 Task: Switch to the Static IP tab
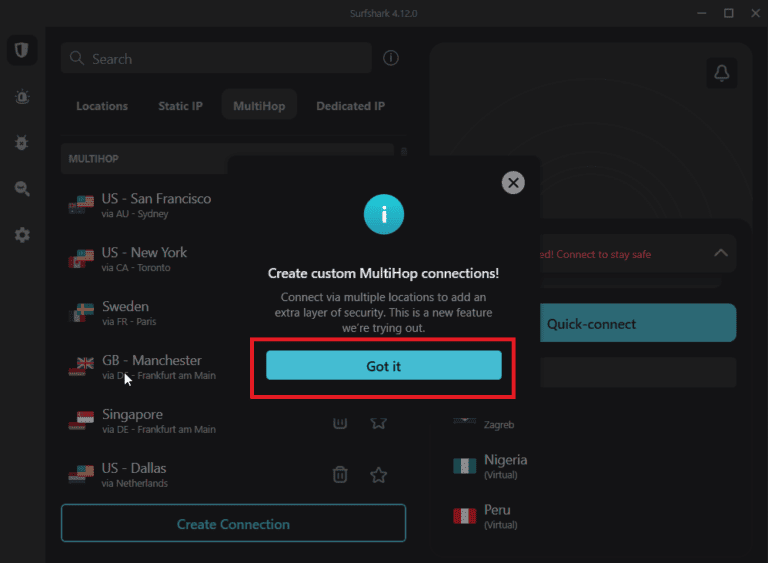coord(180,106)
